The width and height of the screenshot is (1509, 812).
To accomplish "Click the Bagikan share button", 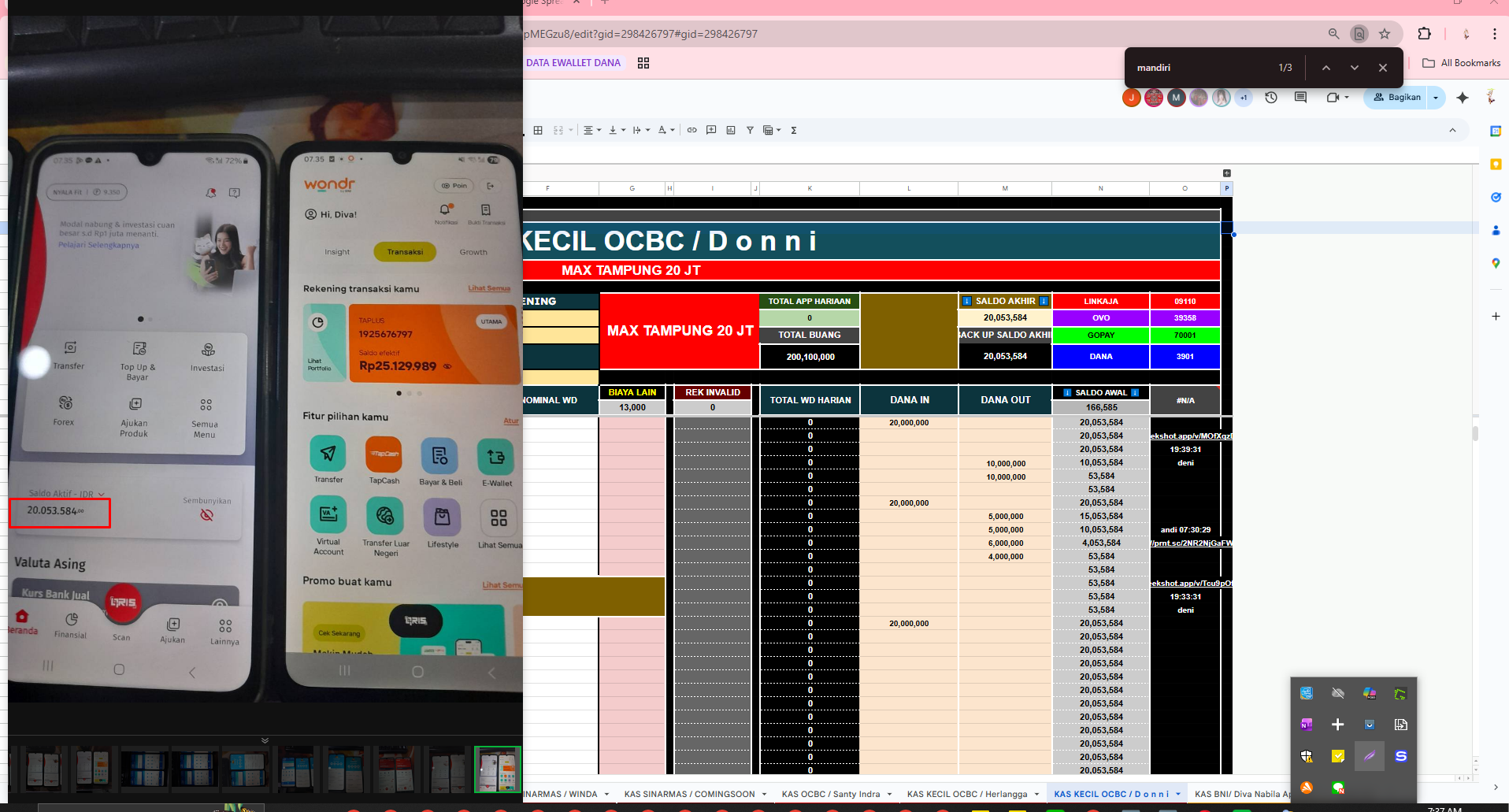I will point(1396,98).
